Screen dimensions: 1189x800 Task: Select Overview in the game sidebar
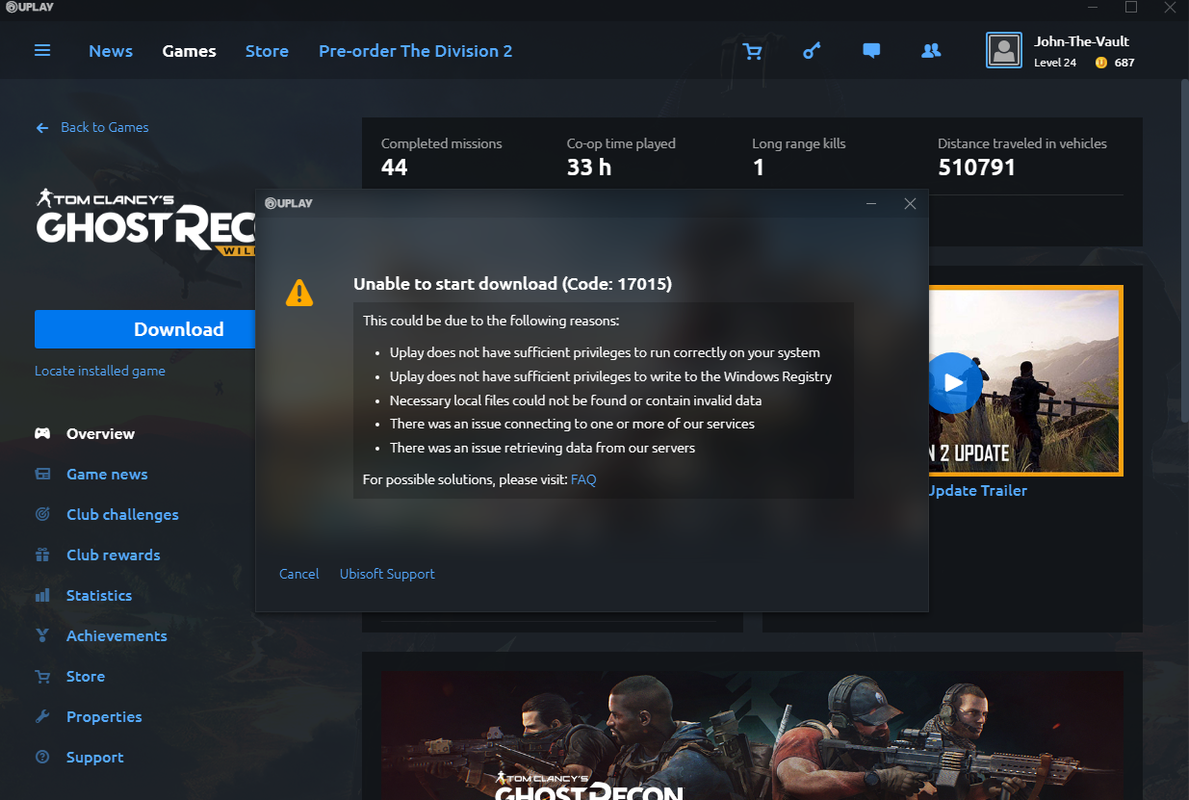100,434
